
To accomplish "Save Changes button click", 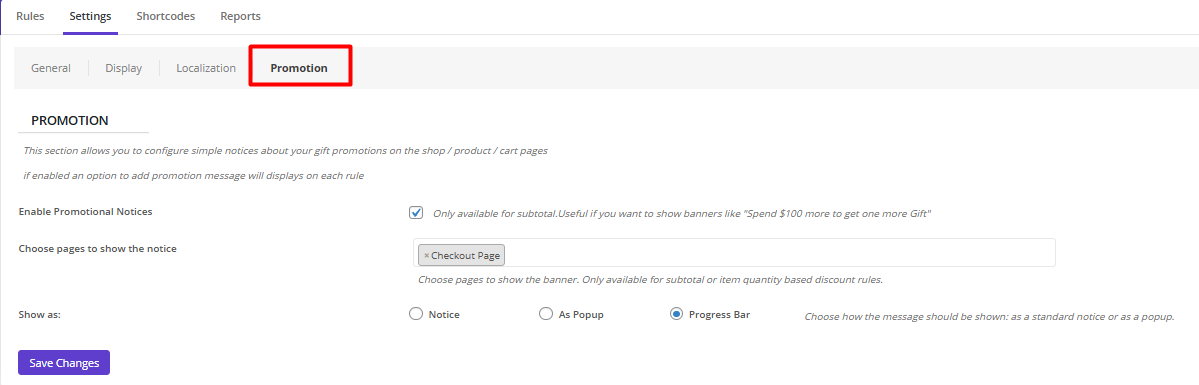I will (64, 363).
